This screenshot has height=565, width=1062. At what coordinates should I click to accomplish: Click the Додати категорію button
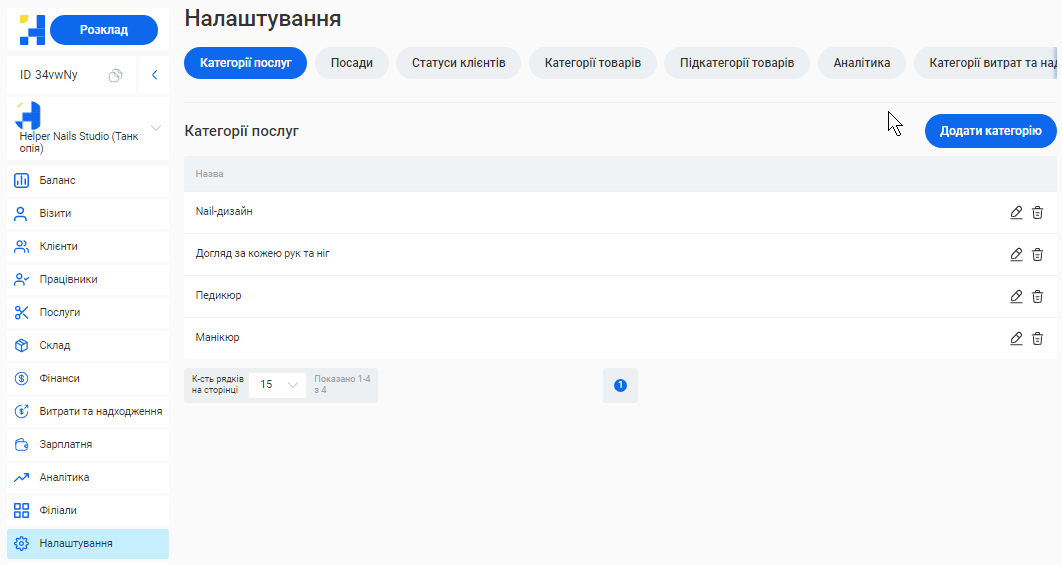pos(990,131)
